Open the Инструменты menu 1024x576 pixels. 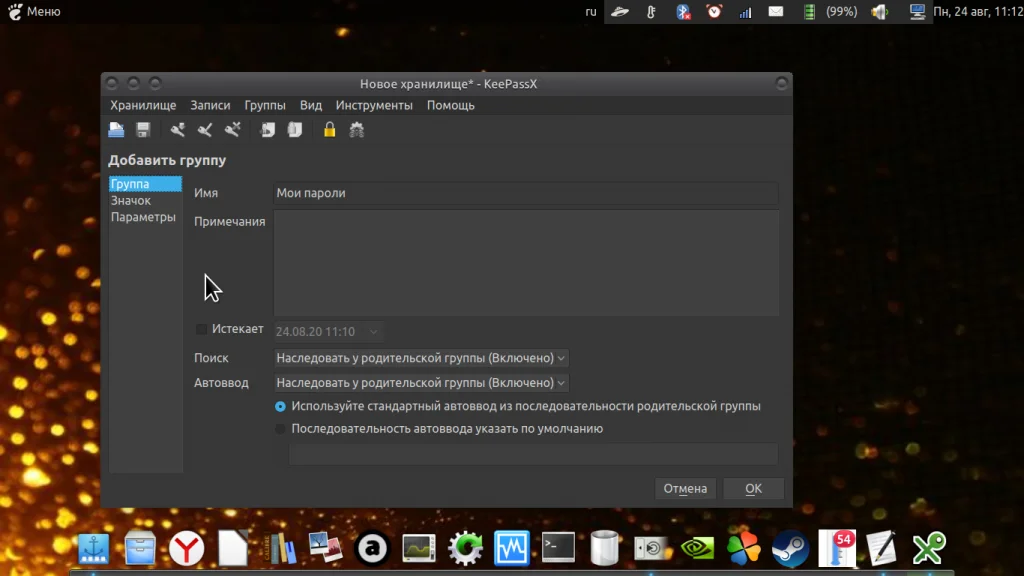coord(374,105)
